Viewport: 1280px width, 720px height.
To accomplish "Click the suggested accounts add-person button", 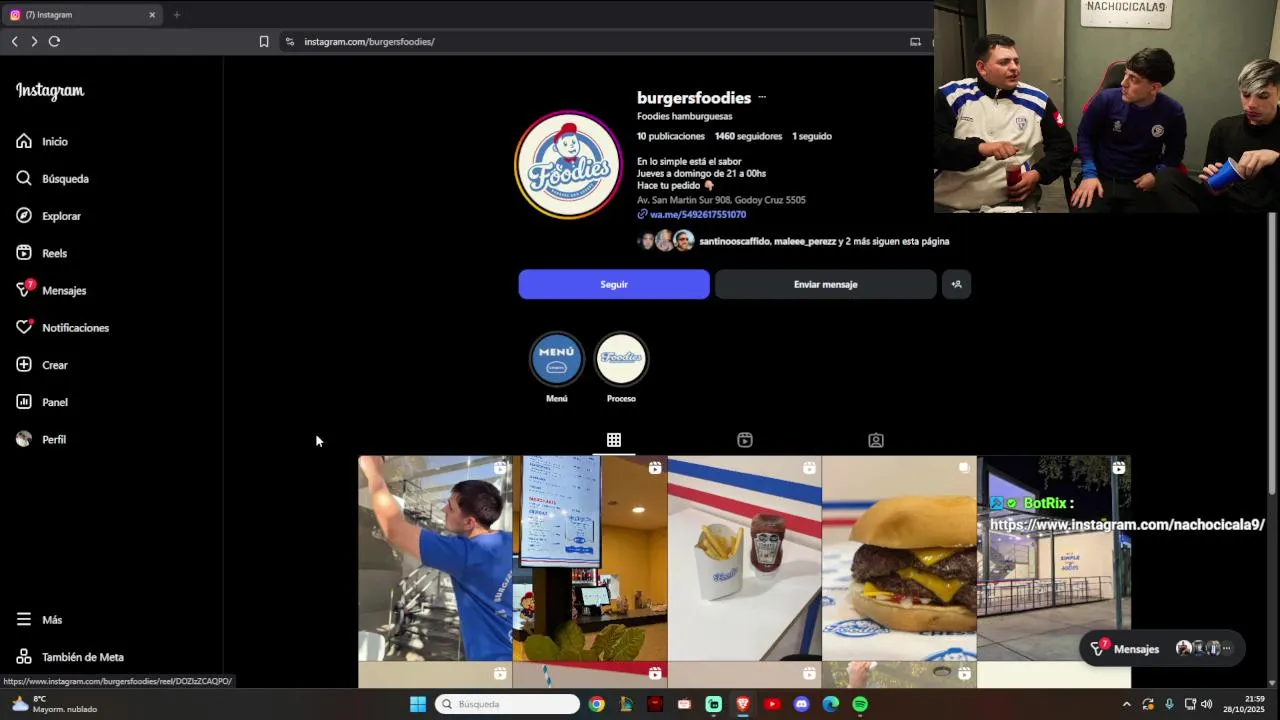I will [956, 284].
